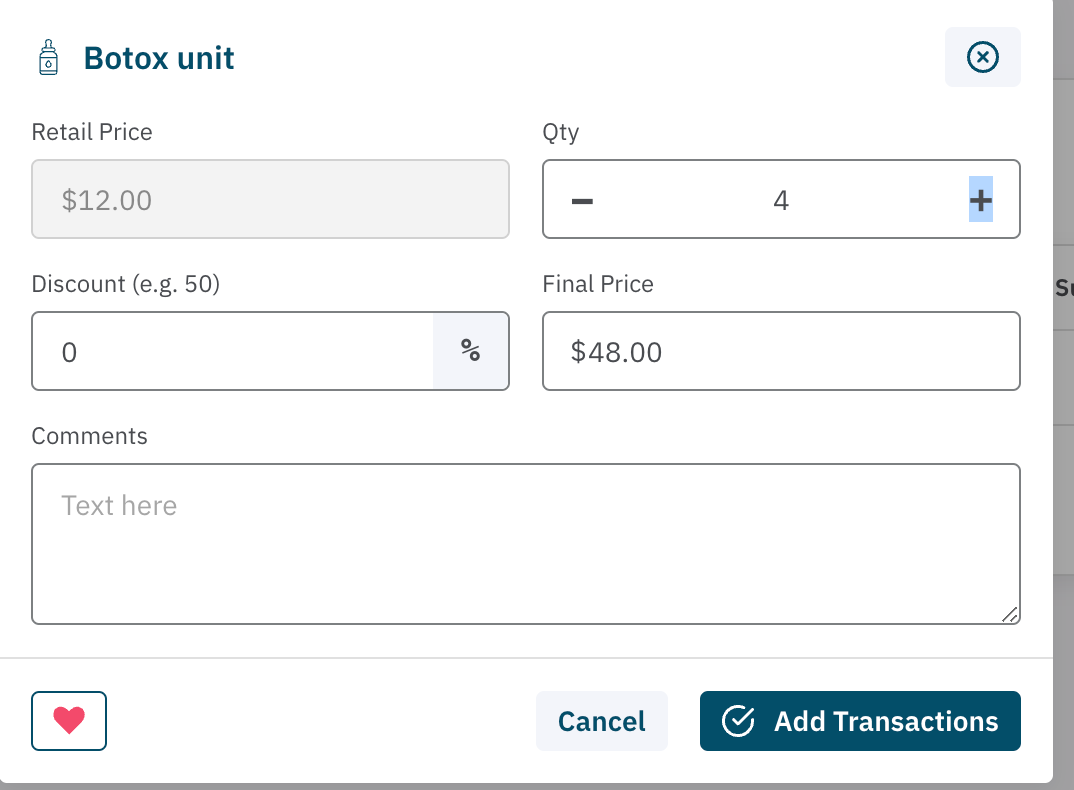Click the Botox unit bottle icon
The image size is (1074, 790).
pyautogui.click(x=47, y=58)
